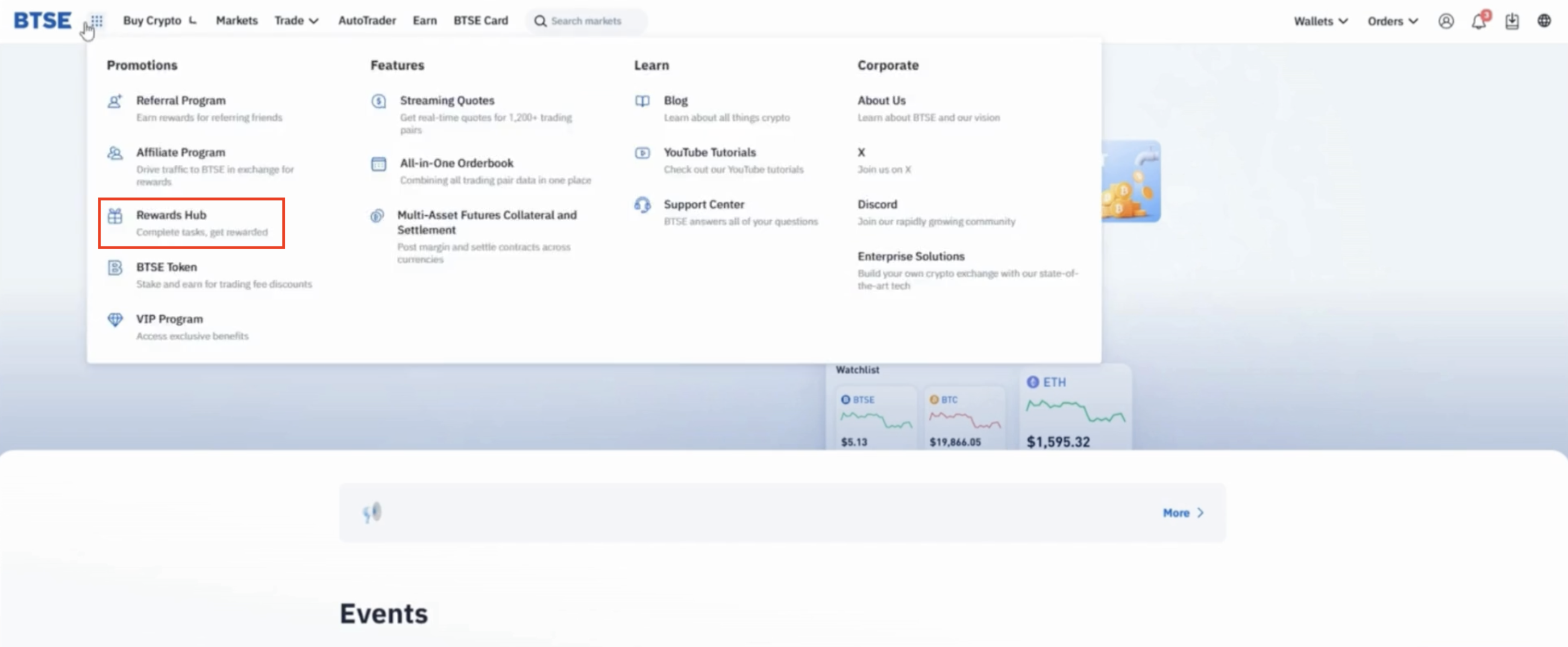Open the Referral Program link

coord(180,101)
